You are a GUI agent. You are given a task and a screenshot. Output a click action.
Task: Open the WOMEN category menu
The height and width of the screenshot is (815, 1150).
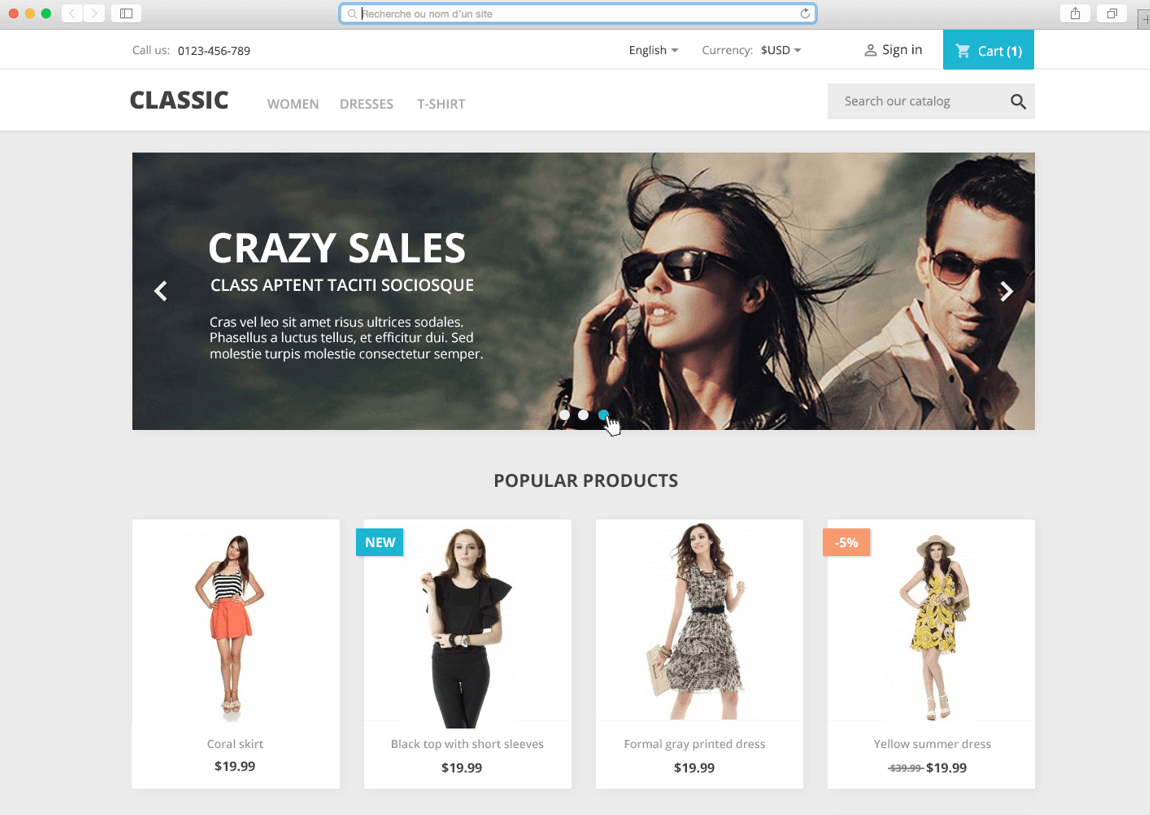point(293,104)
